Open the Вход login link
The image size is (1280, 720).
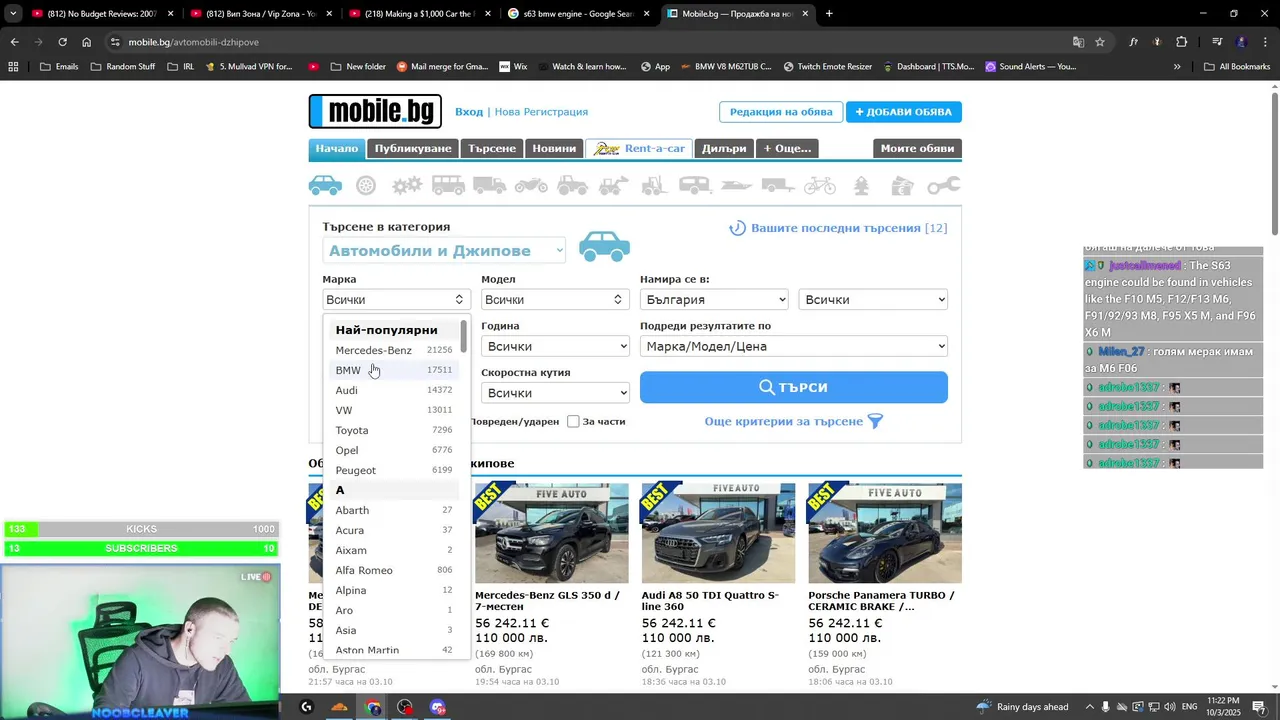click(469, 112)
